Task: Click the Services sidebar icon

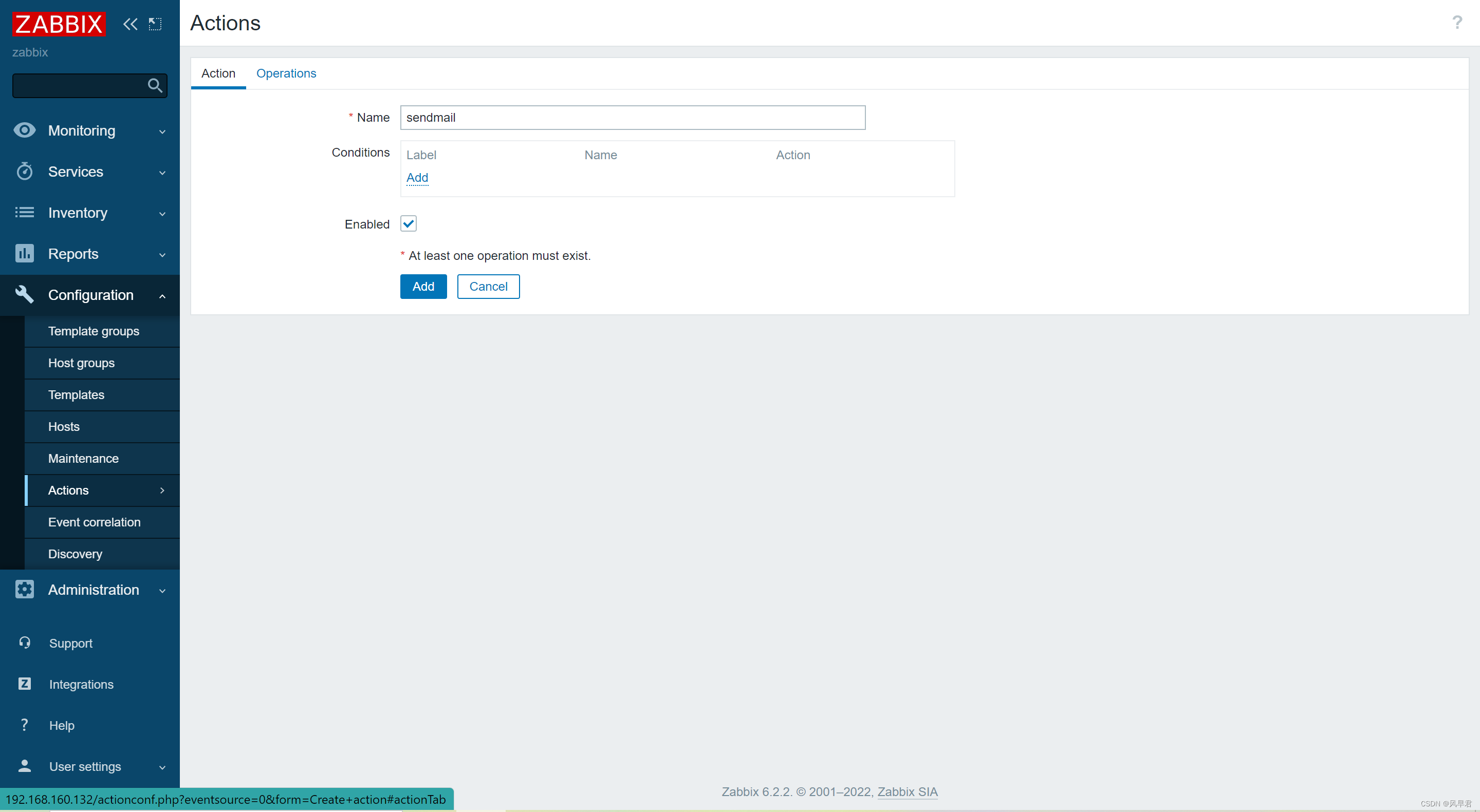Action: 24,171
